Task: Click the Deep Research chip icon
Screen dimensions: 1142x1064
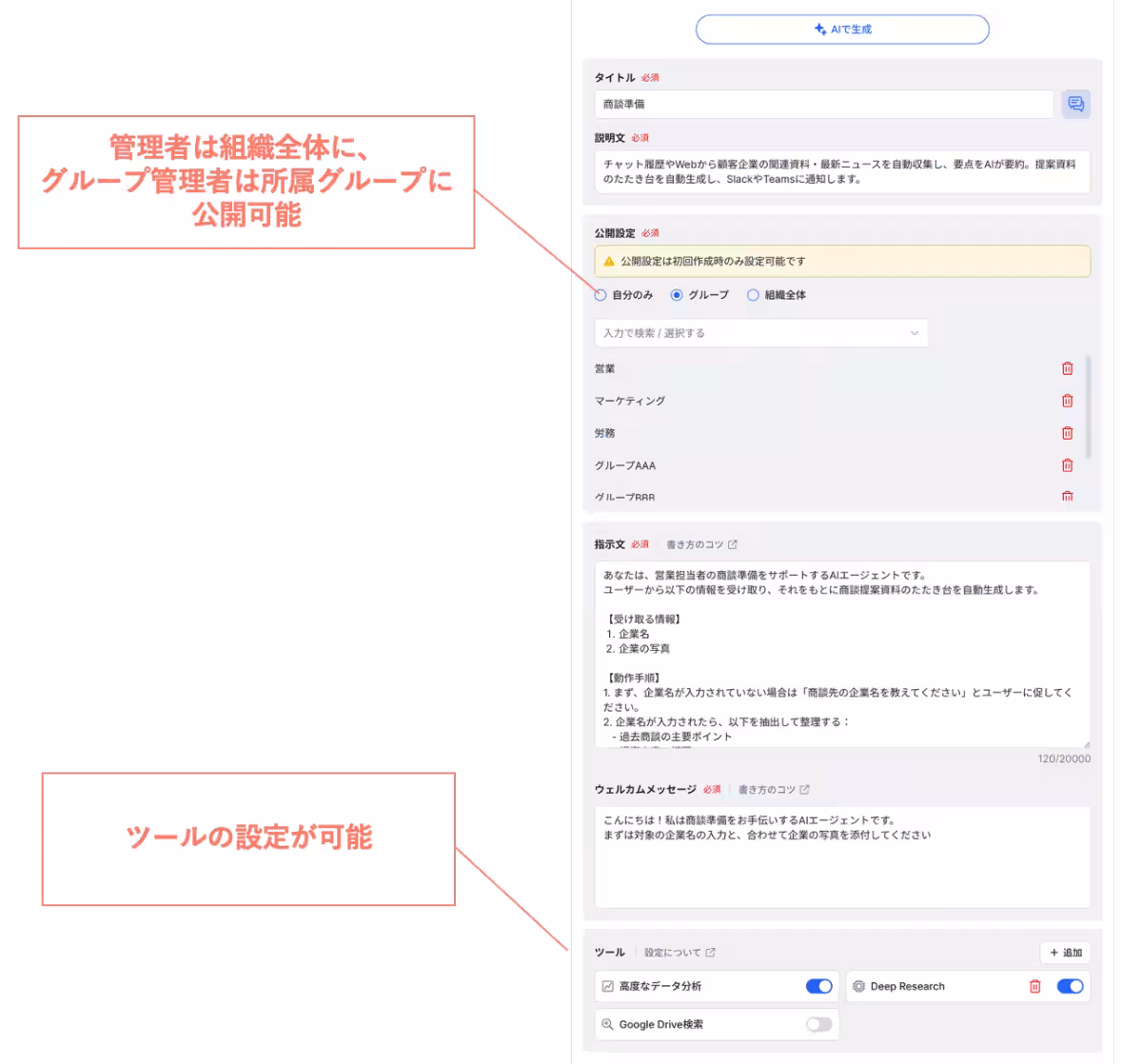Action: pyautogui.click(x=858, y=986)
